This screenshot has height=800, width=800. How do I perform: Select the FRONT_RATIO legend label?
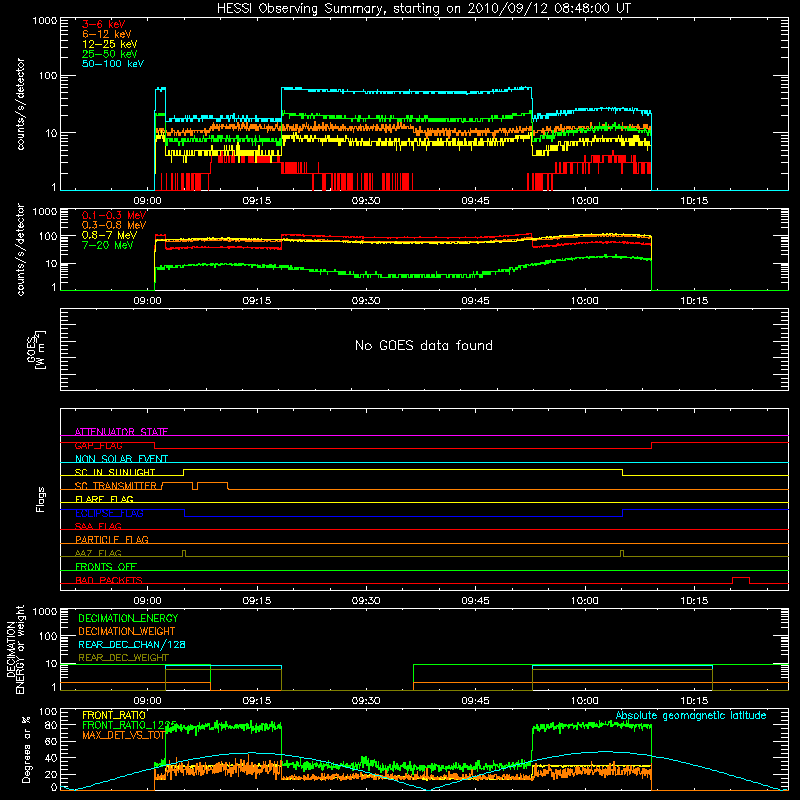114,715
